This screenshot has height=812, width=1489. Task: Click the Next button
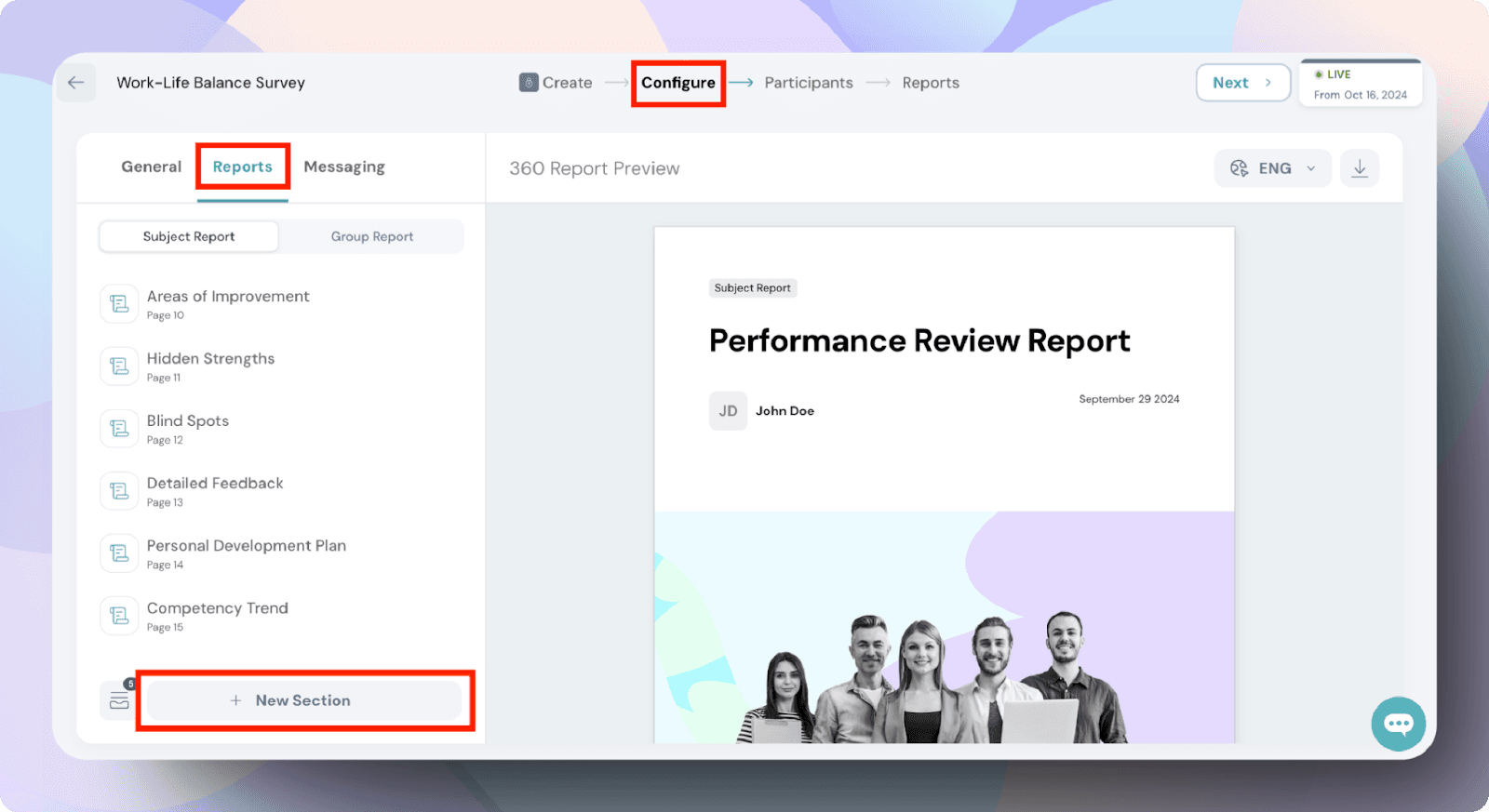coord(1242,83)
